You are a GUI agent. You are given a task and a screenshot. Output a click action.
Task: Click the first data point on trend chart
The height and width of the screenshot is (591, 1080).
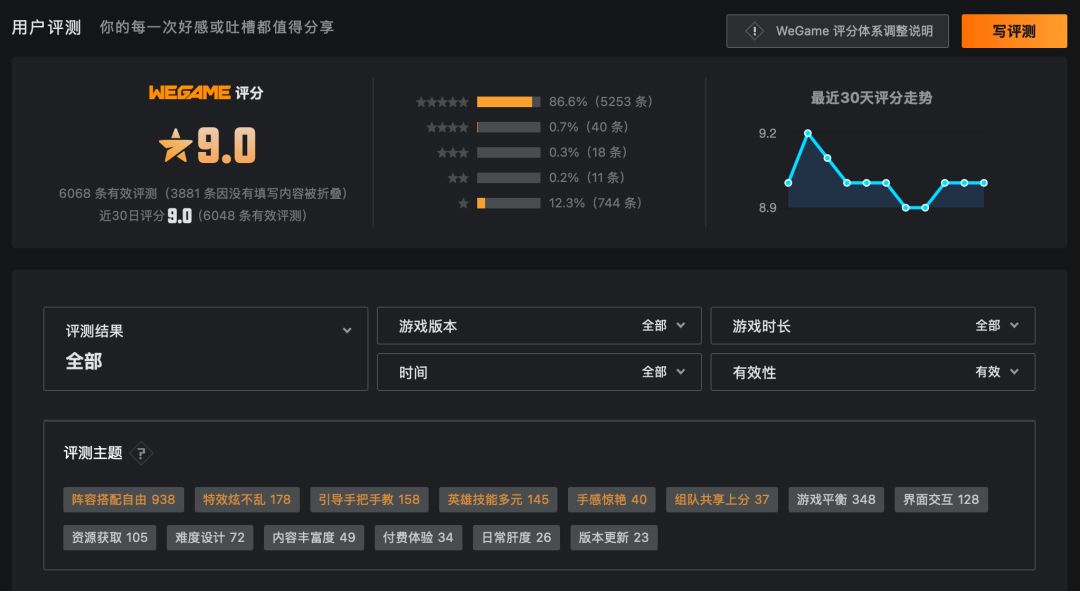point(789,183)
